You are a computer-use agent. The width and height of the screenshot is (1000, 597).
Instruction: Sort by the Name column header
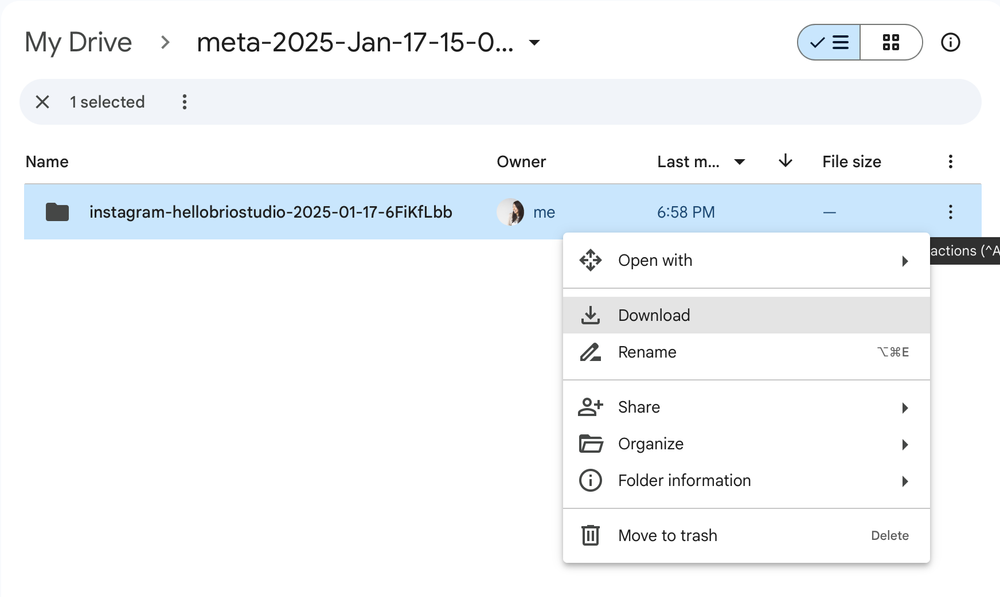[x=47, y=162]
